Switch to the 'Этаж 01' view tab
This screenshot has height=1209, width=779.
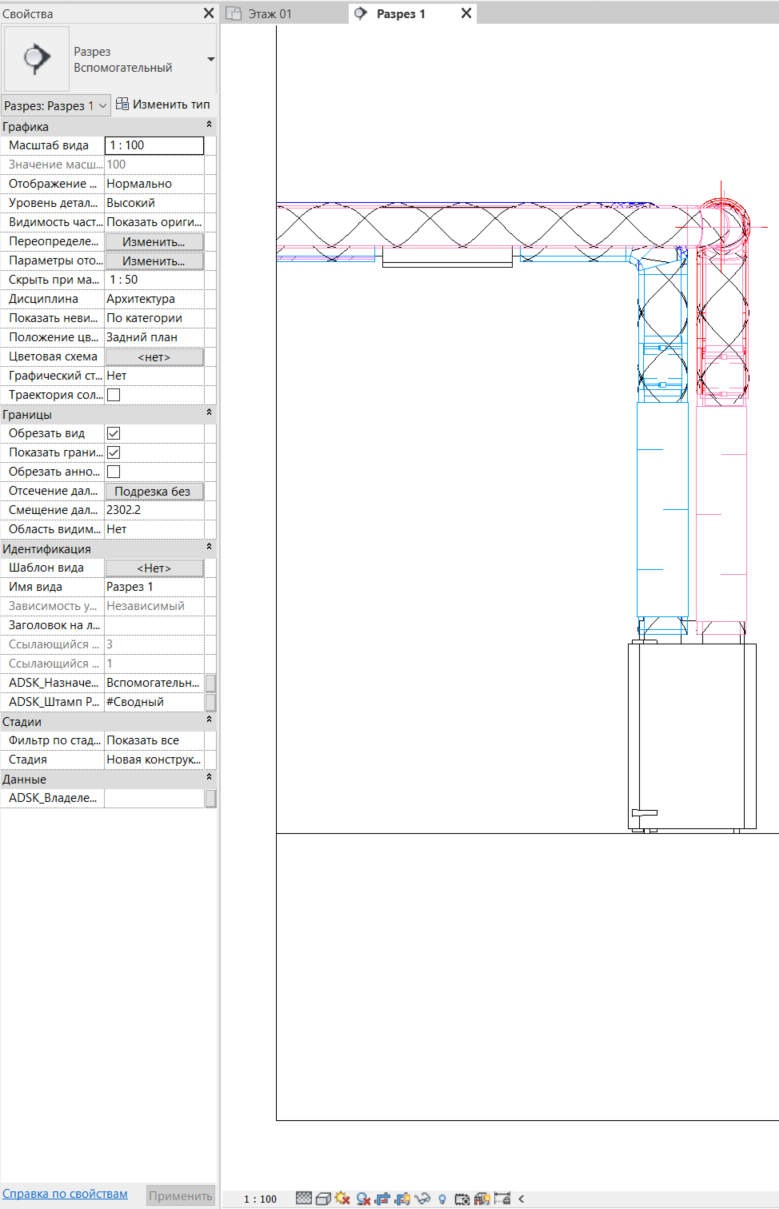(269, 14)
